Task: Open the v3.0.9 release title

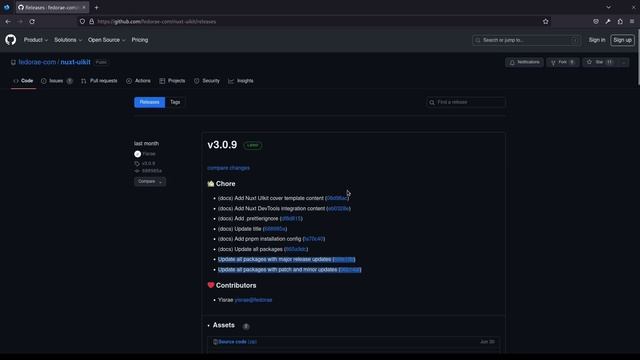Action: tap(222, 145)
